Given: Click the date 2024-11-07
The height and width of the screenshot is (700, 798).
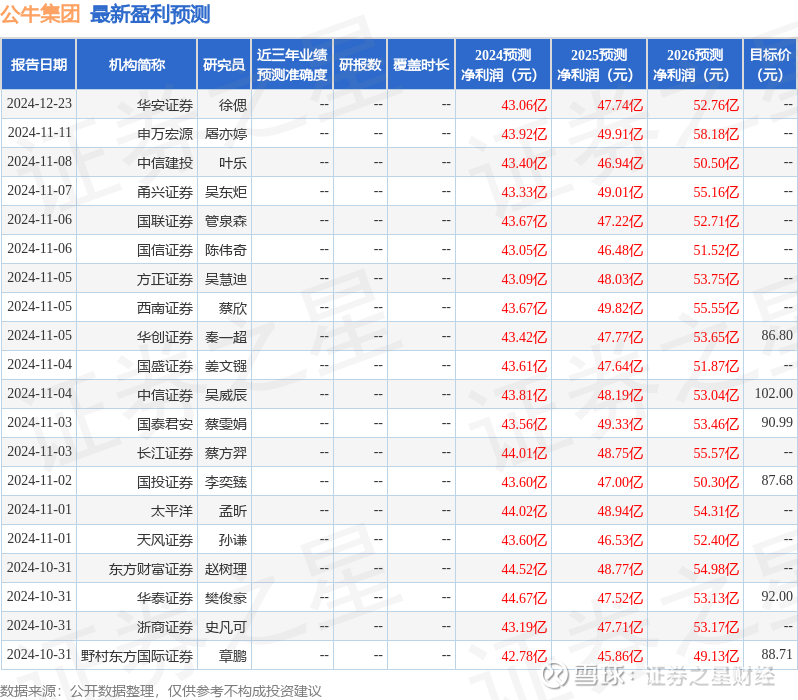Looking at the screenshot, I should [x=39, y=190].
